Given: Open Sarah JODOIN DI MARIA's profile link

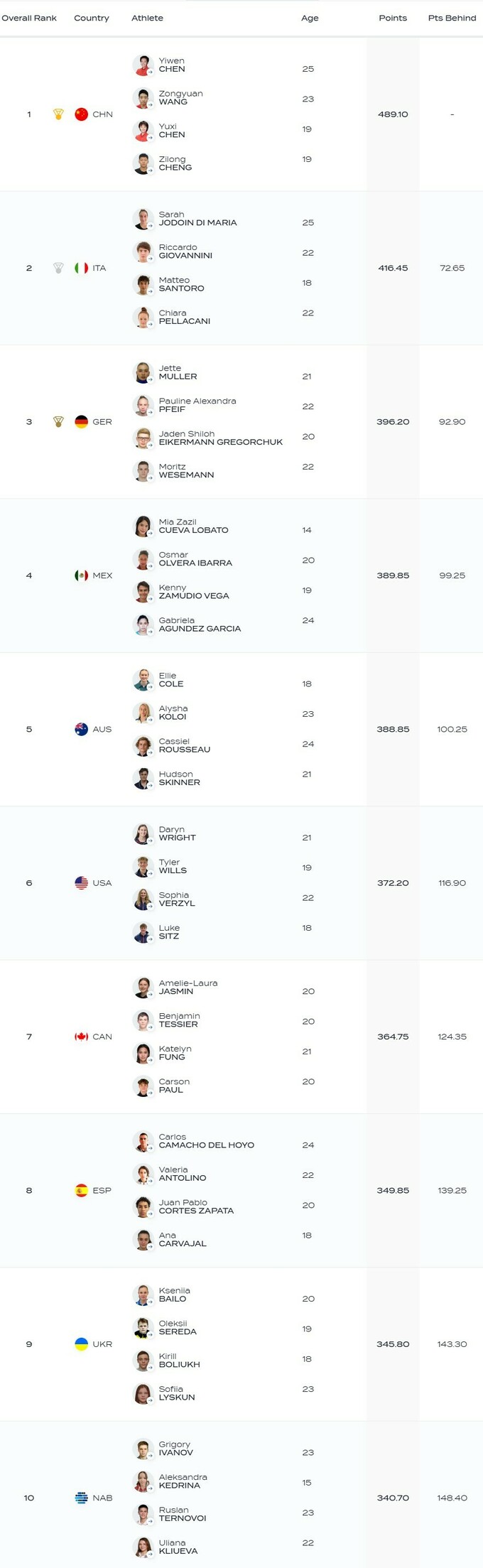Looking at the screenshot, I should click(x=197, y=218).
